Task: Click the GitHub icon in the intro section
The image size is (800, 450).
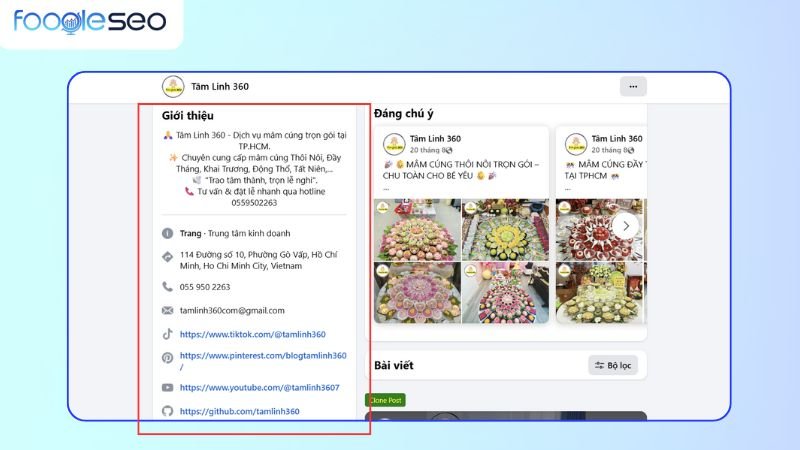Action: [167, 411]
